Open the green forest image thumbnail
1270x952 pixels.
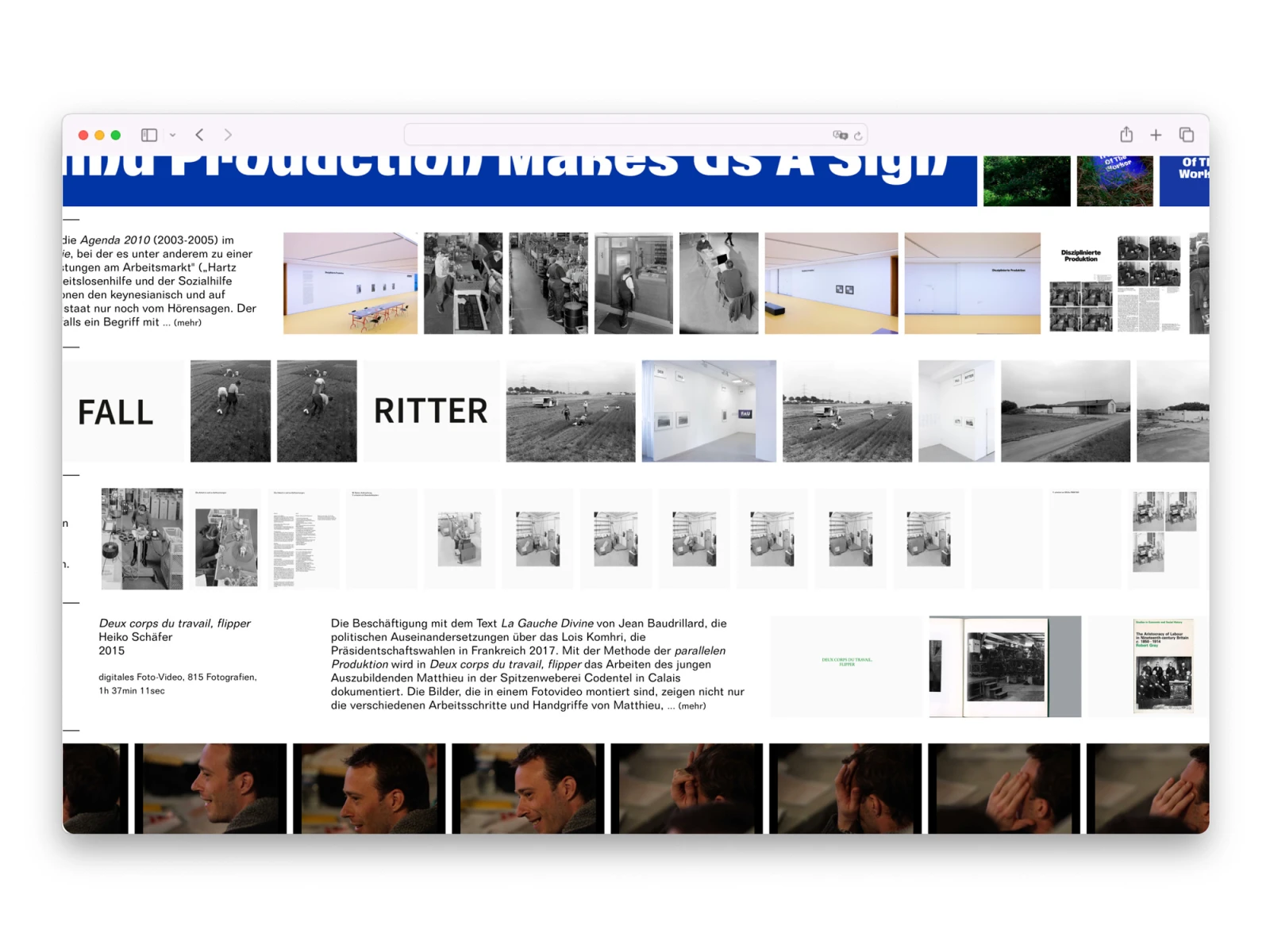point(1026,181)
